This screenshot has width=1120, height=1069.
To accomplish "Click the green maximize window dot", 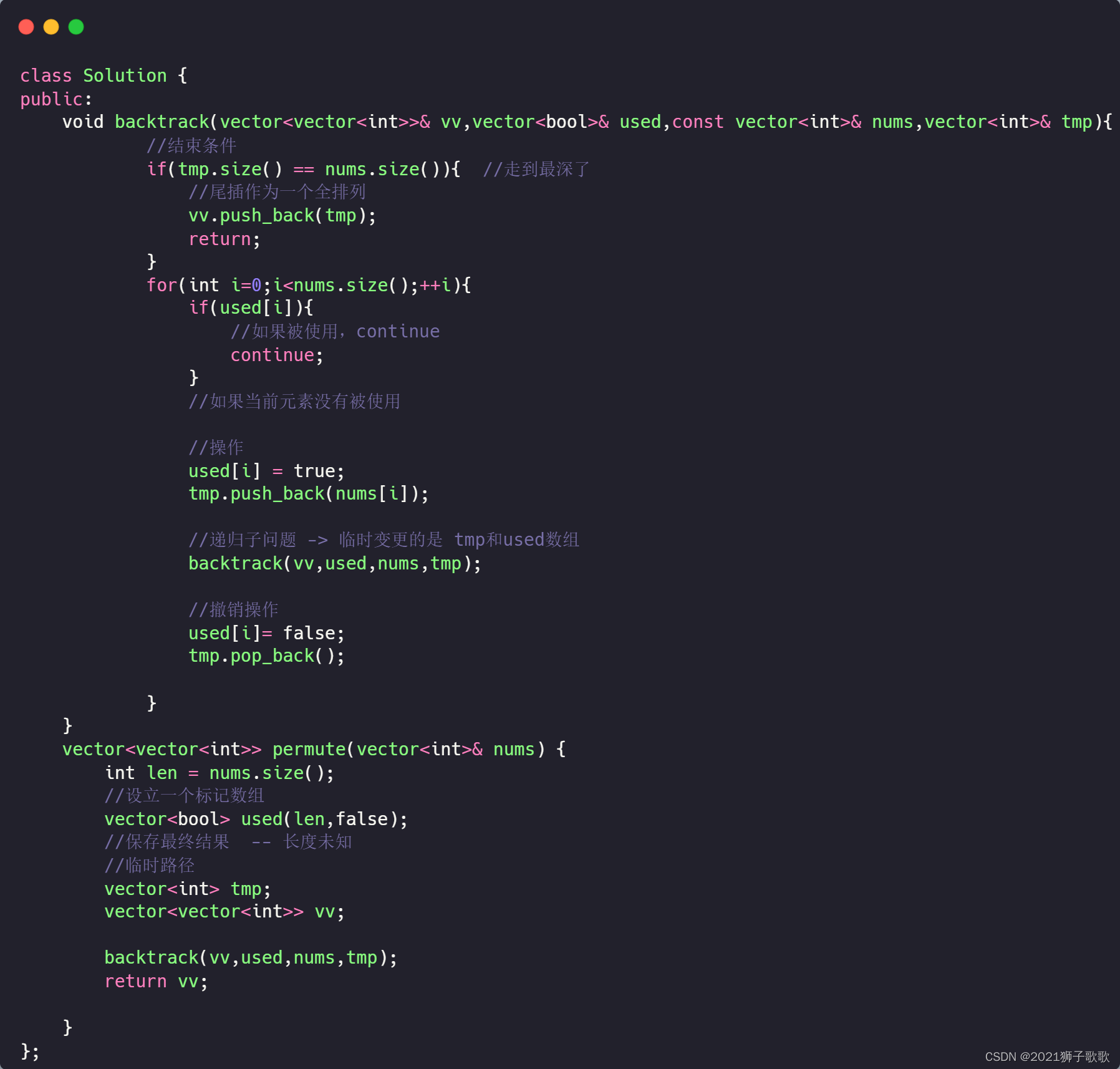I will click(76, 27).
